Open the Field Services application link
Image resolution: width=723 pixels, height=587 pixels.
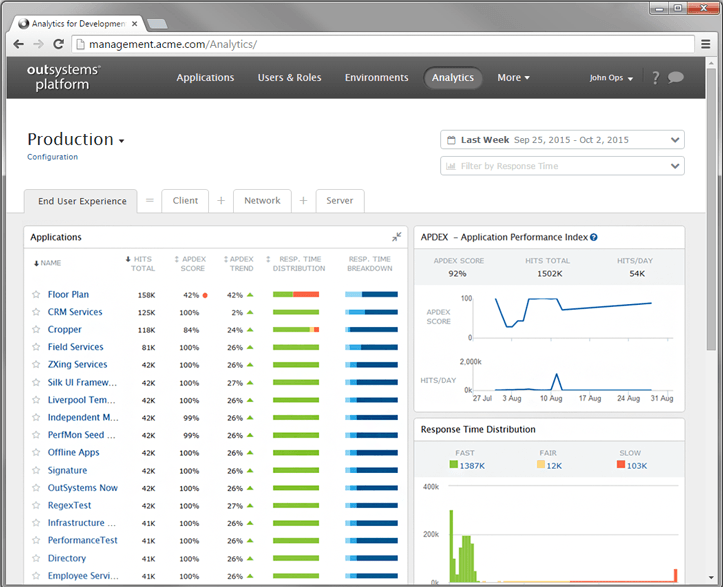[x=75, y=347]
